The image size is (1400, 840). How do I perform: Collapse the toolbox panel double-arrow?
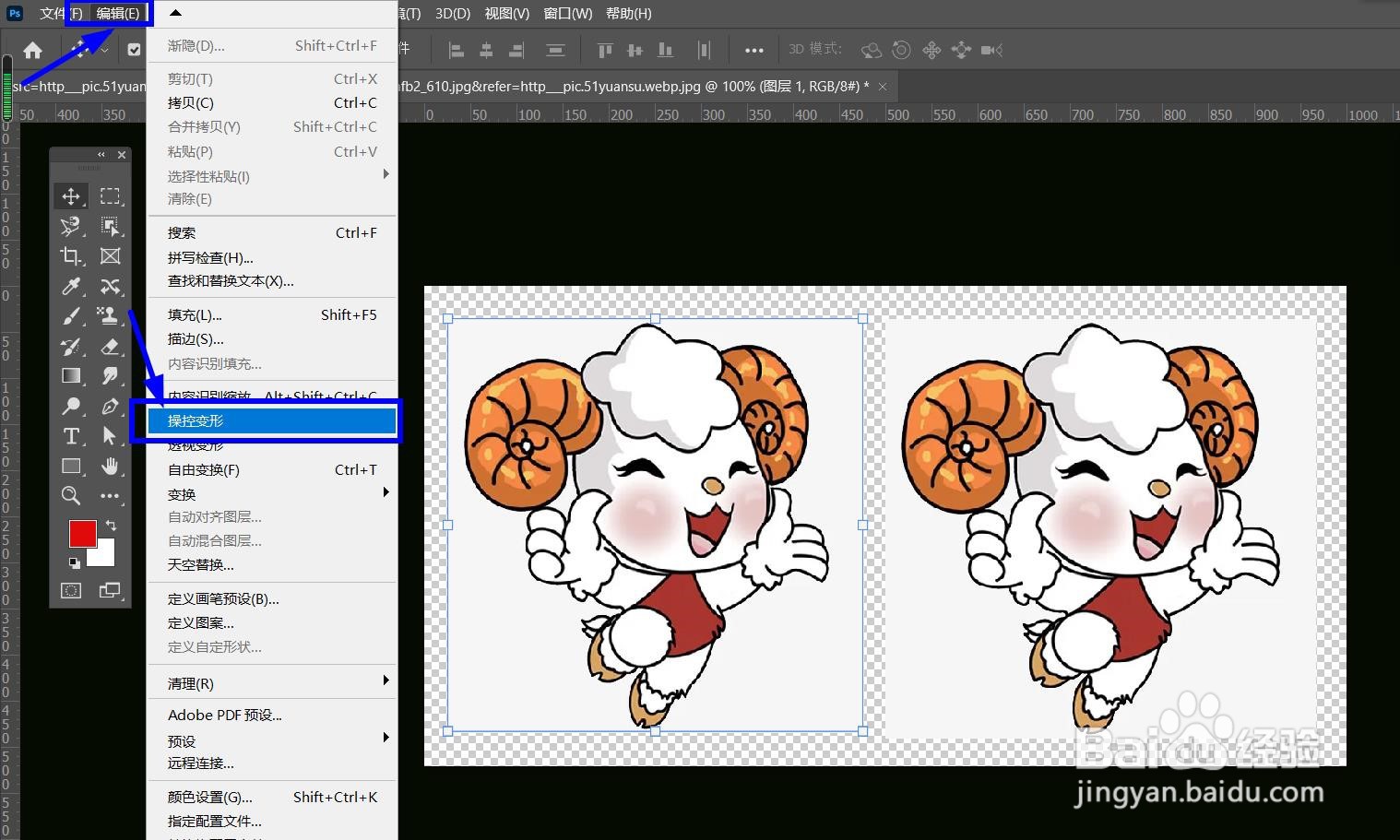(101, 155)
